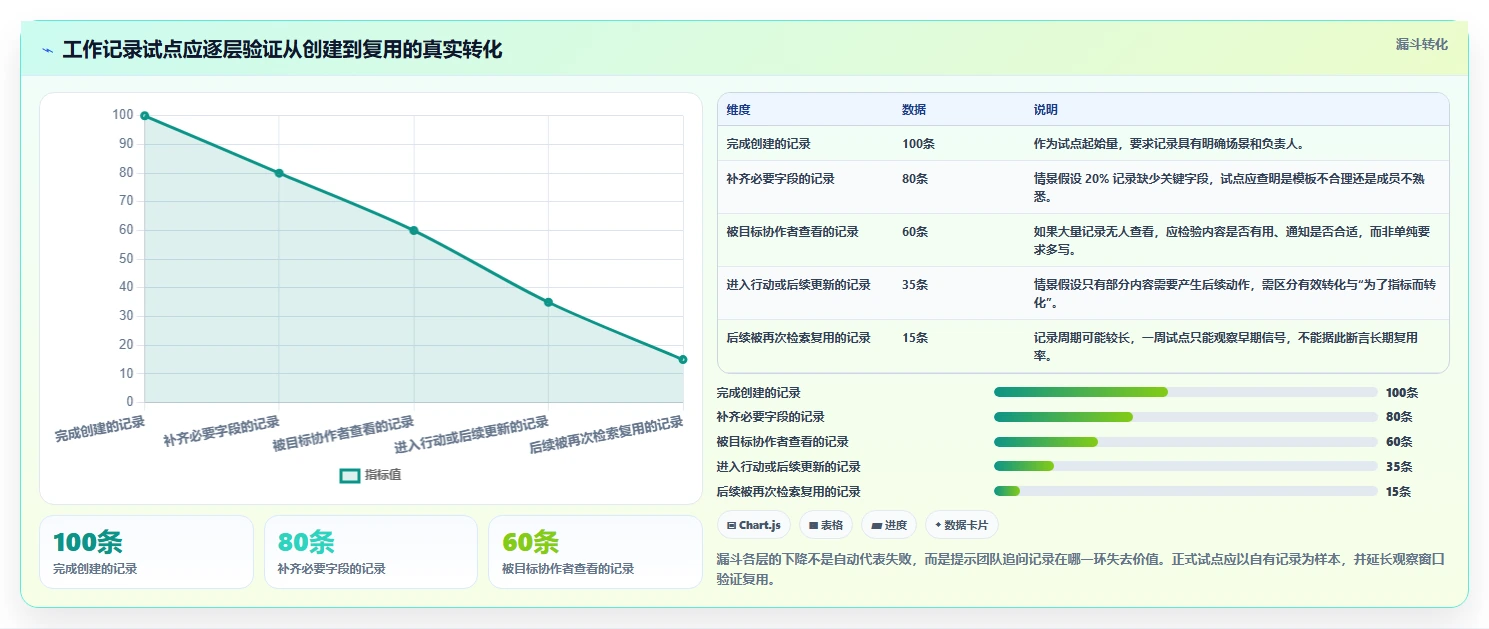Click the page title 工作记录试点应逐层验证

click(282, 50)
